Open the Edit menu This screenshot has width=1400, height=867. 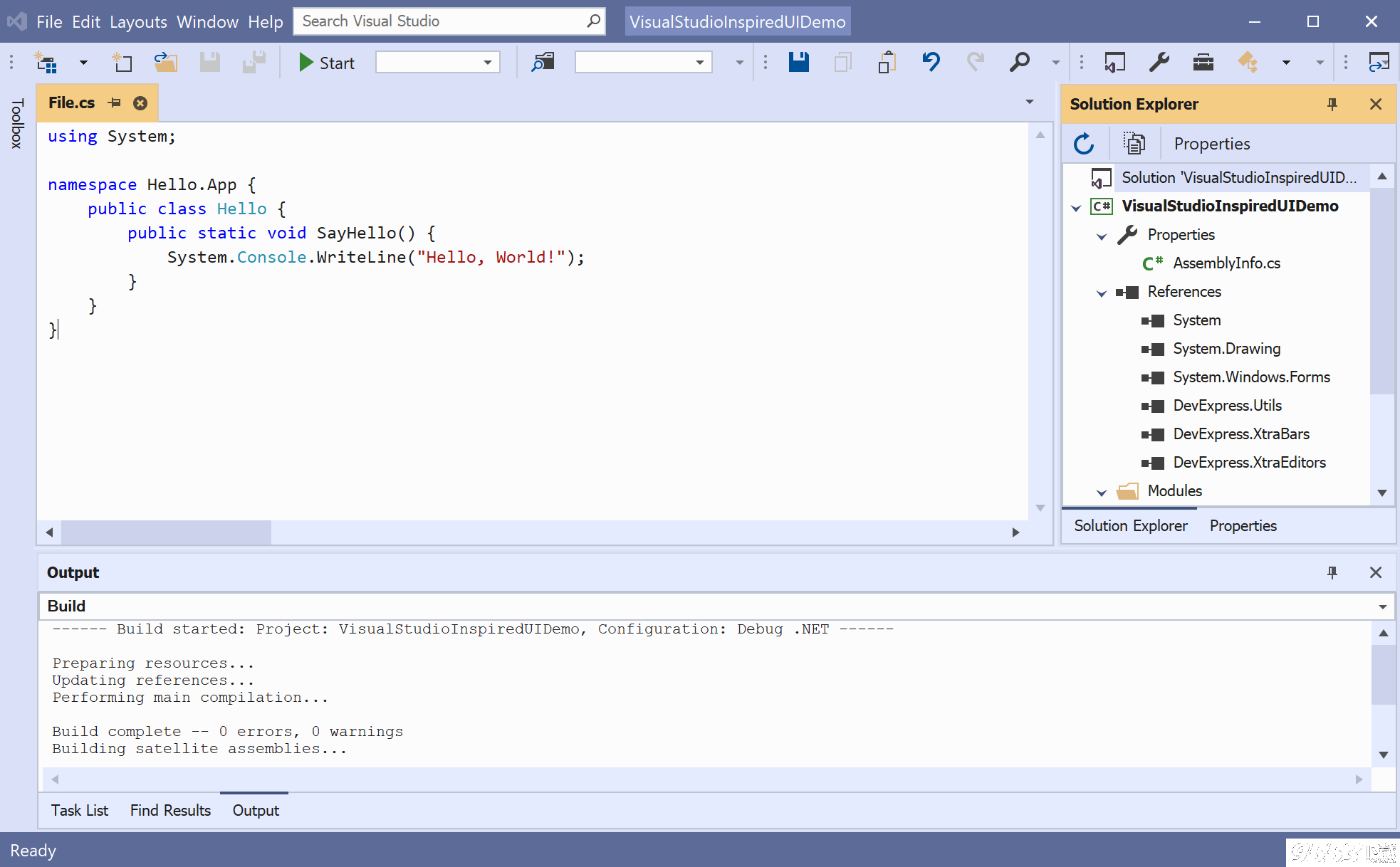(x=86, y=21)
